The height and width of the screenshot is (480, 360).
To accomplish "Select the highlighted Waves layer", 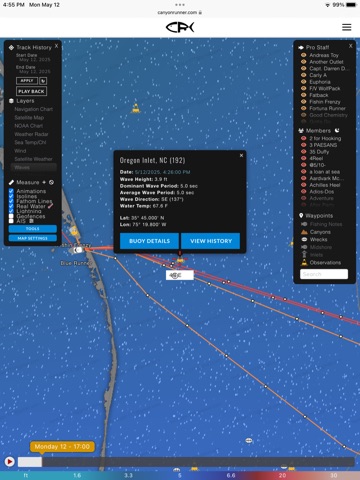I will 33,167.
